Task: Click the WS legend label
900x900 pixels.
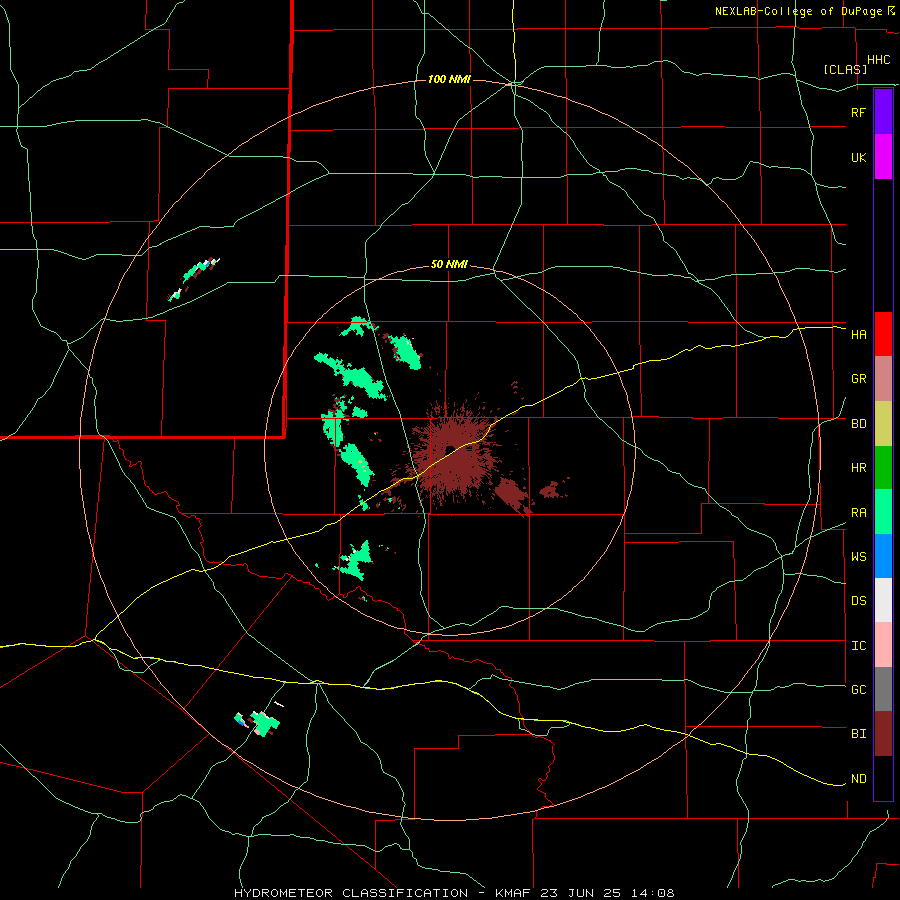Action: (x=858, y=557)
